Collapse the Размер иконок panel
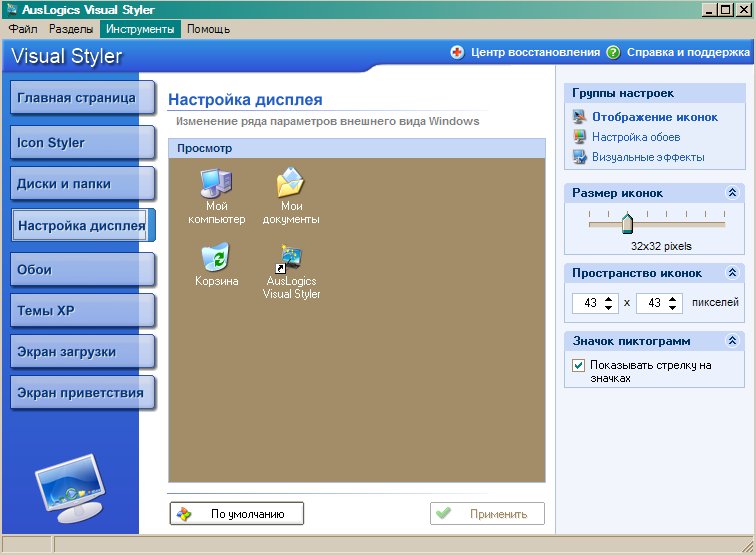The width and height of the screenshot is (756, 555). point(732,193)
